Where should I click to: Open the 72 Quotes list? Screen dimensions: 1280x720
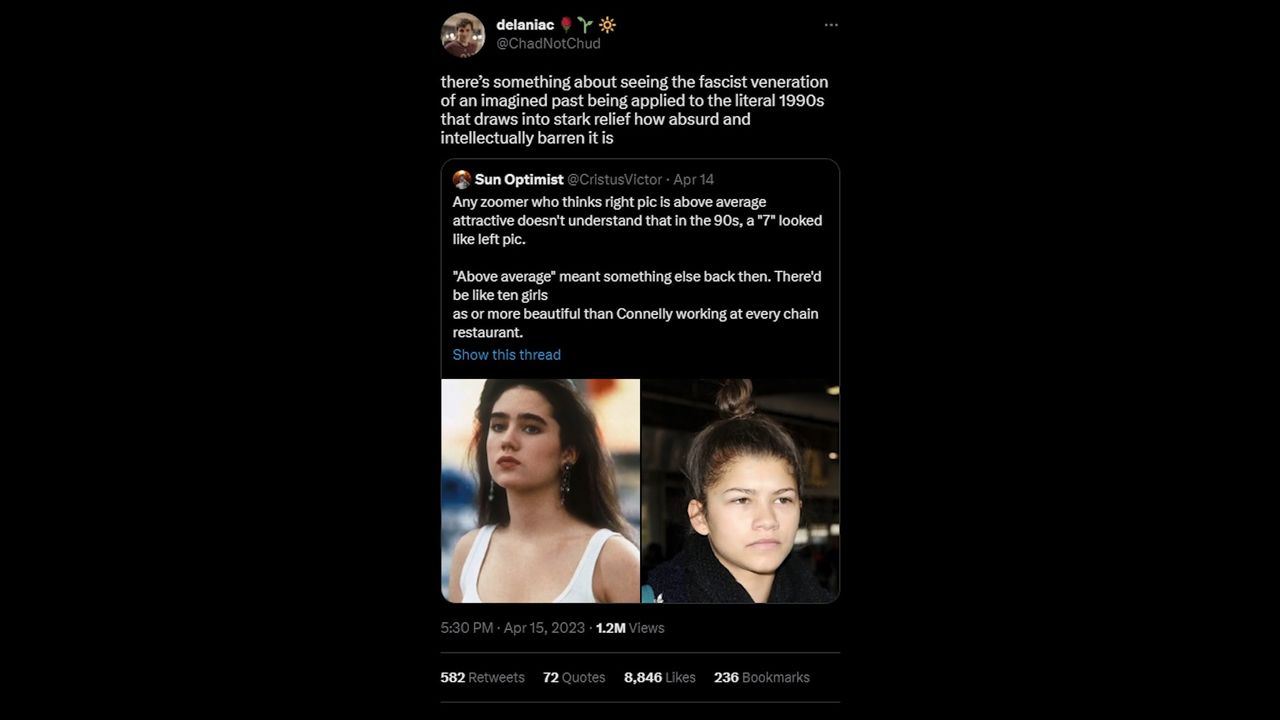[x=574, y=677]
